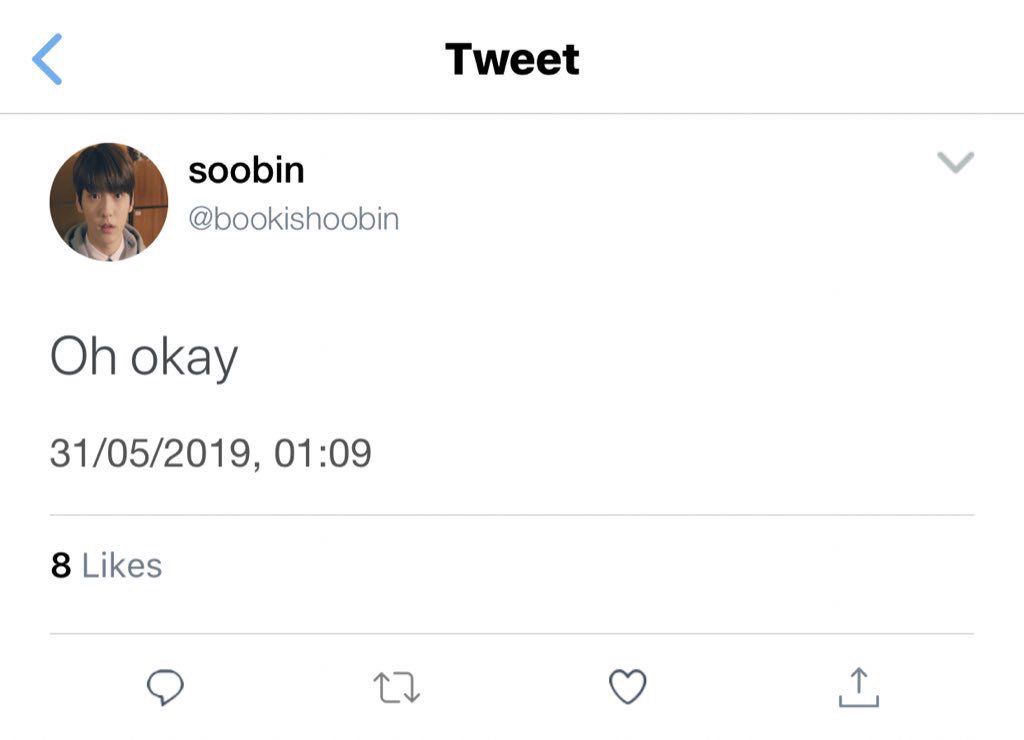Screen dimensions: 1024x740
Task: Visit the @bookishoobin handle
Action: (x=293, y=219)
